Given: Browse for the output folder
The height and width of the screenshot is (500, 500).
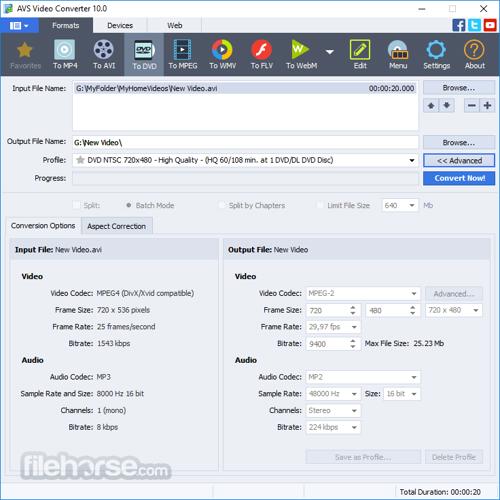Looking at the screenshot, I should point(459,143).
